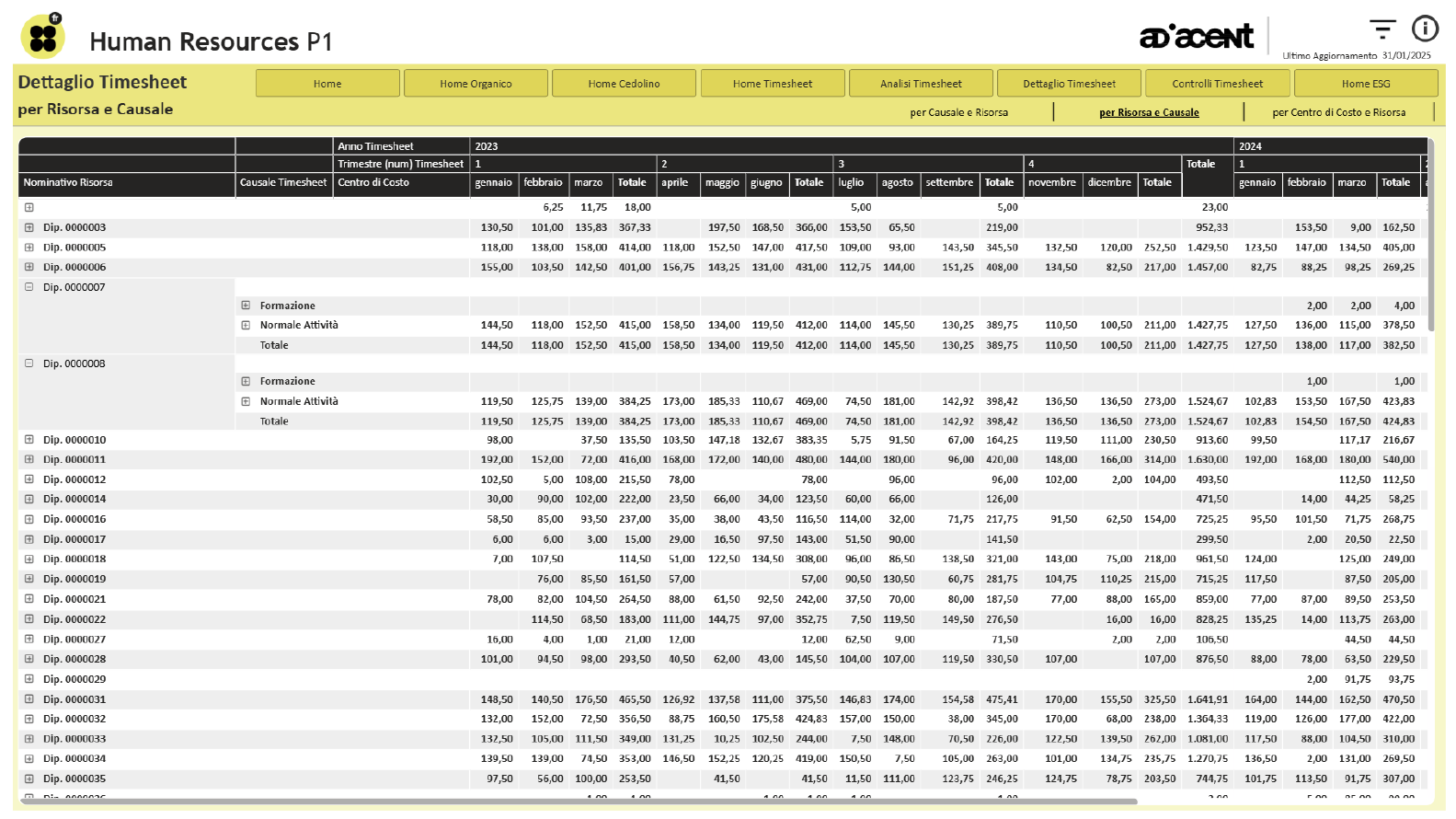Expand the Dip. 0000035 row
This screenshot has height=819, width=1456.
click(29, 779)
